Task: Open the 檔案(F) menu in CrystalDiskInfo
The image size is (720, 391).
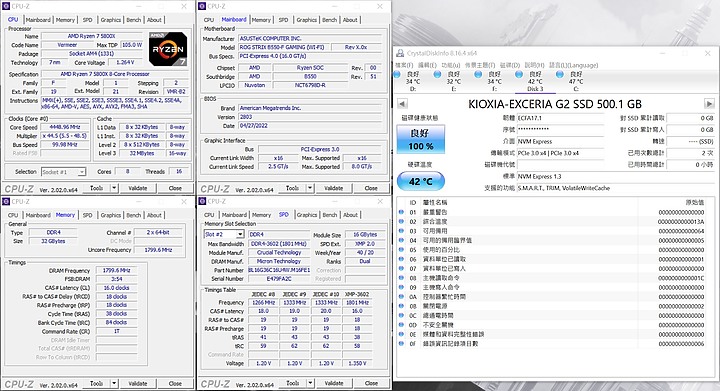Action: 404,65
